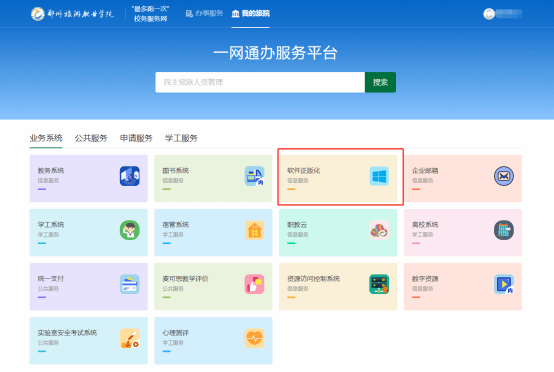Open the 资源访问控制系统 server icon
Screen dimensions: 554x372
click(x=379, y=284)
